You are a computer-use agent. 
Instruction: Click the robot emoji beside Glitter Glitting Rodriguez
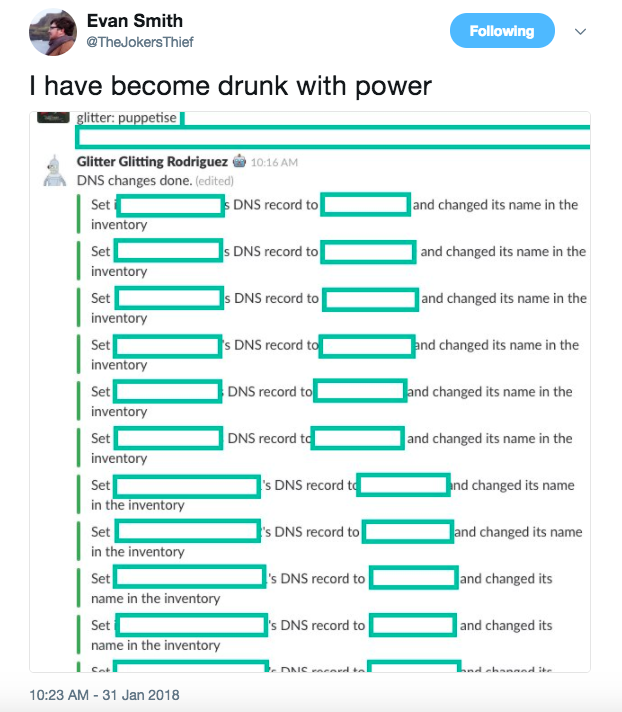[240, 161]
